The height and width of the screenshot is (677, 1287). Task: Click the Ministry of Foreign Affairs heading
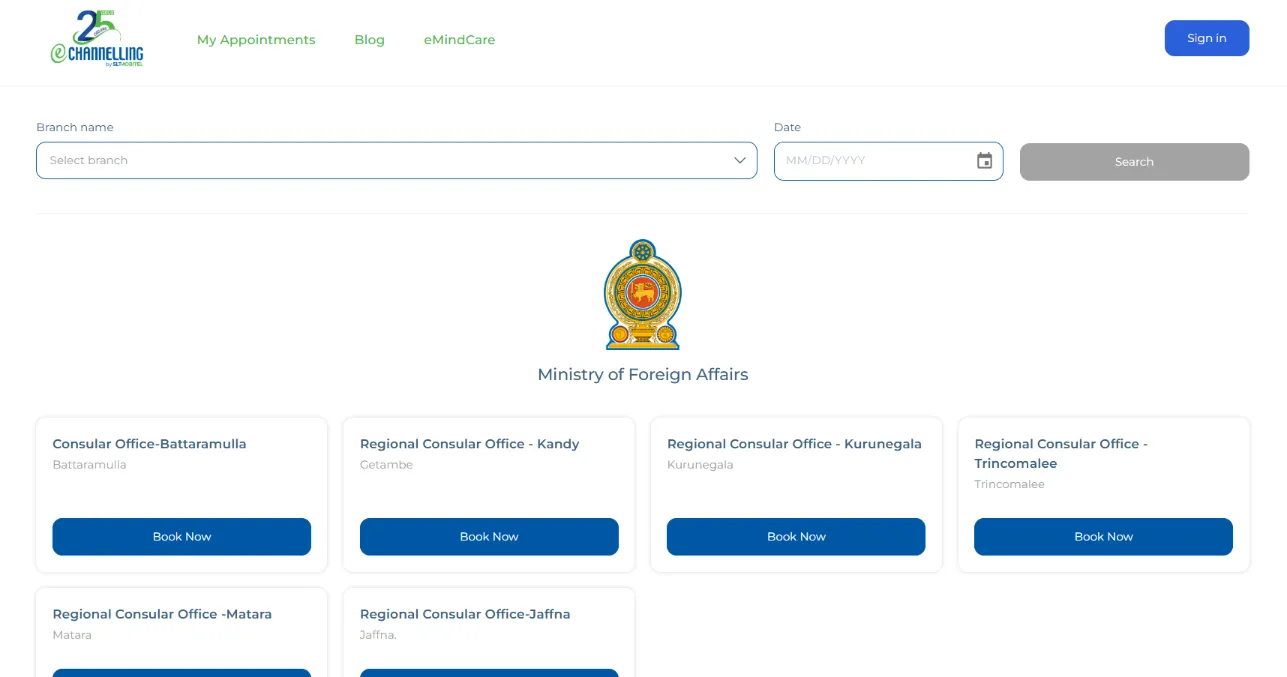643,374
